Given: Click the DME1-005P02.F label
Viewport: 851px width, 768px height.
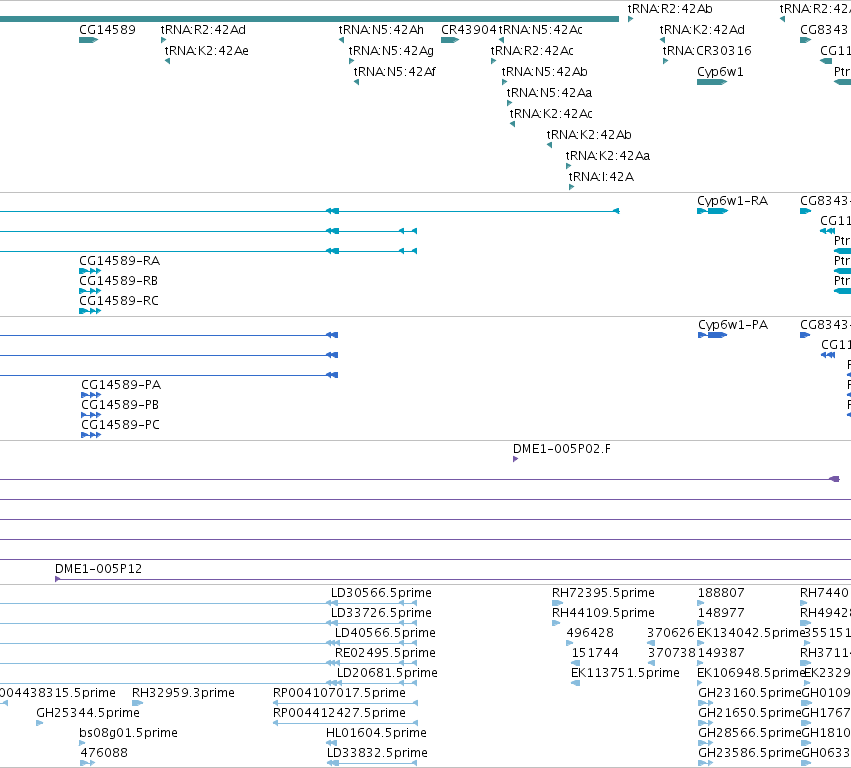Looking at the screenshot, I should pyautogui.click(x=562, y=449).
